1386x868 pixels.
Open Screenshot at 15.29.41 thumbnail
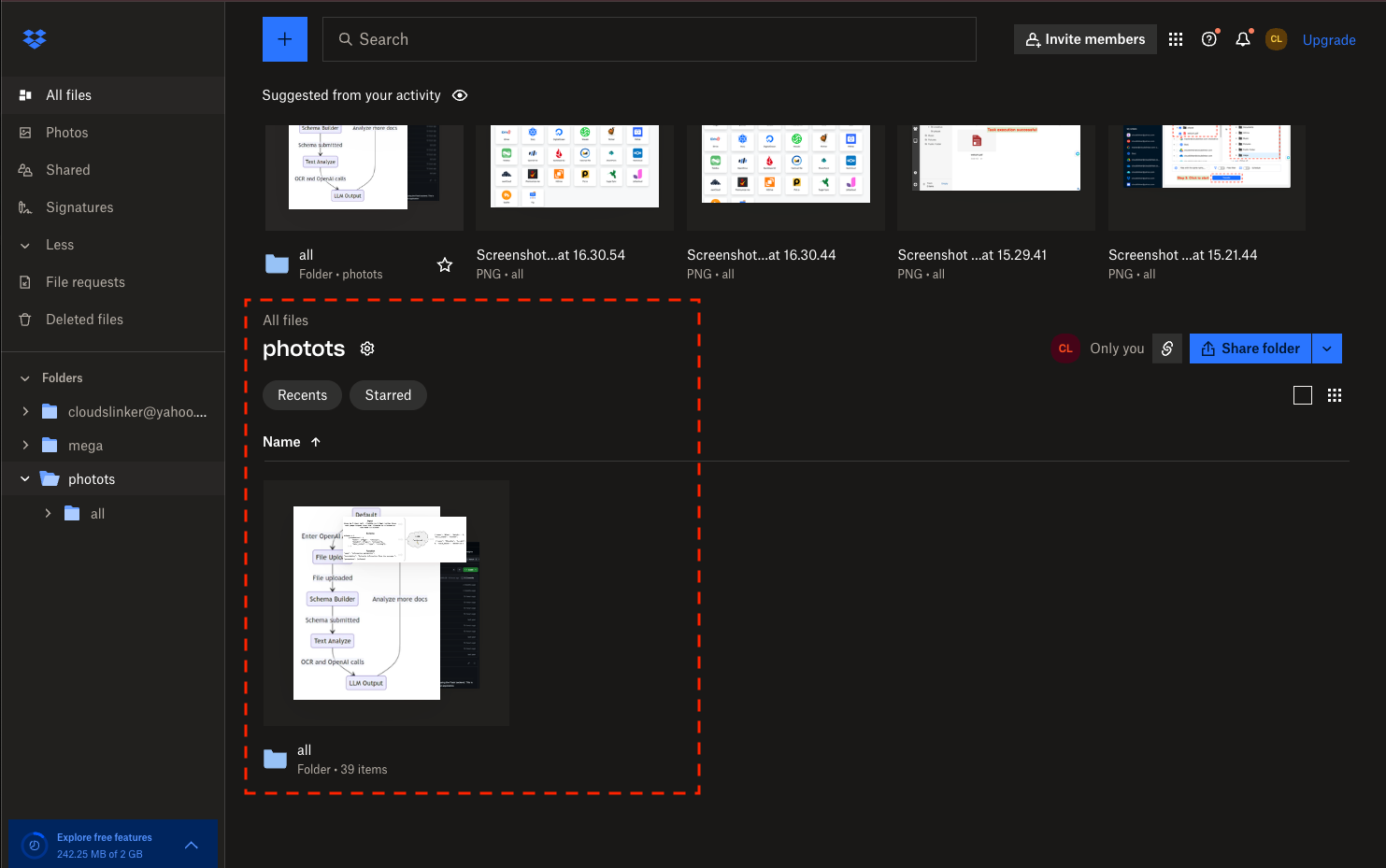[996, 178]
